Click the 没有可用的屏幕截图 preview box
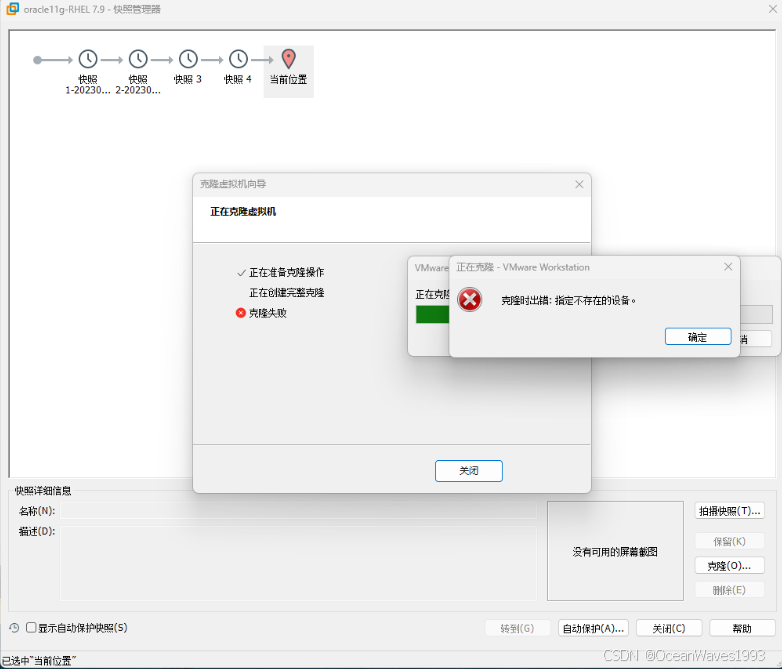782x669 pixels. coord(615,551)
